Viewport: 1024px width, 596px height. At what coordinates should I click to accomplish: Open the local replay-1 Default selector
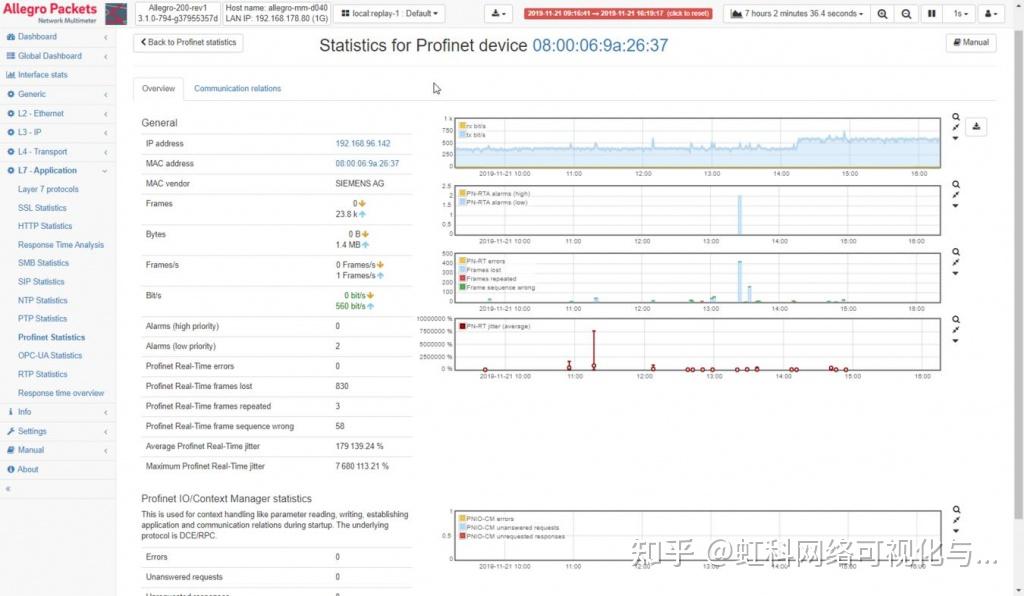pos(389,13)
